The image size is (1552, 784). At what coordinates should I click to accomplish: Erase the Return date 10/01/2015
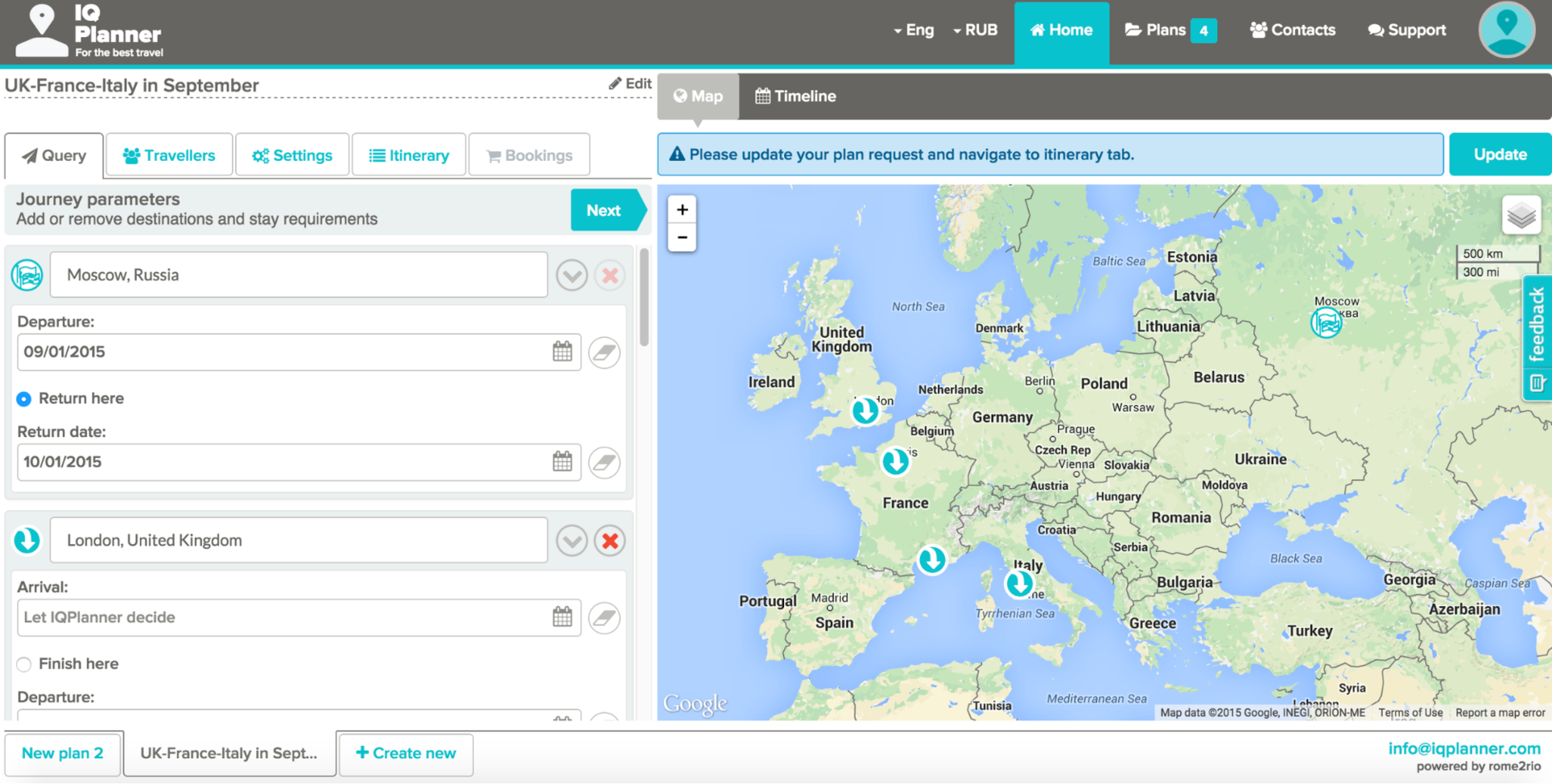(x=605, y=462)
